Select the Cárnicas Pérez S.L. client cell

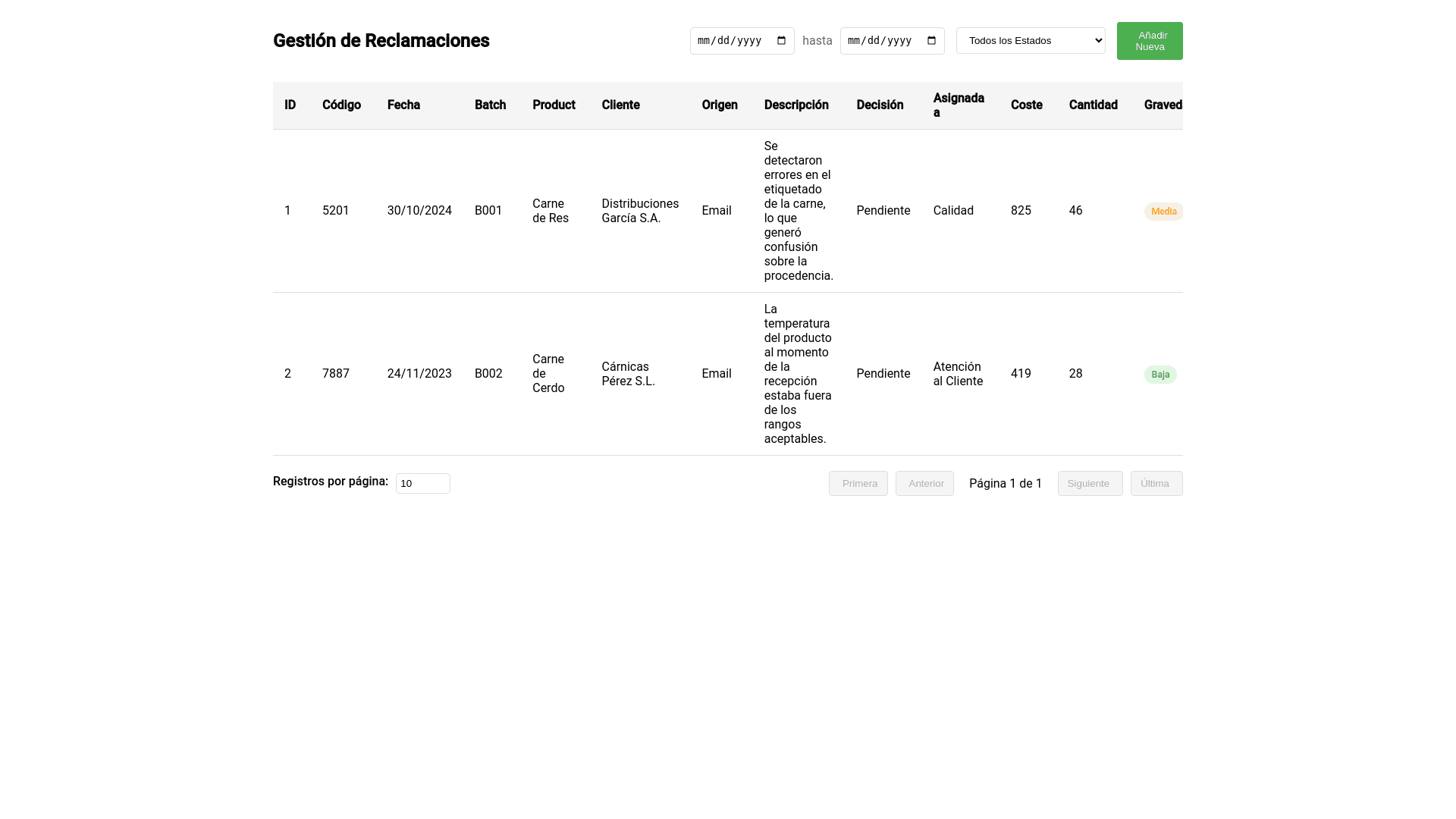(x=628, y=374)
